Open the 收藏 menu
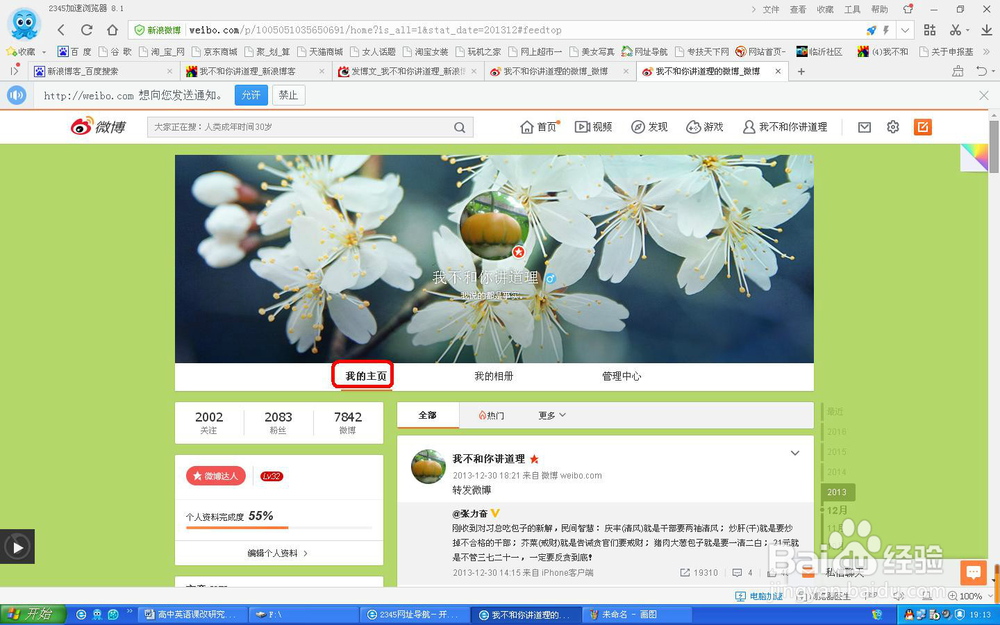Image resolution: width=1000 pixels, height=625 pixels. point(825,9)
